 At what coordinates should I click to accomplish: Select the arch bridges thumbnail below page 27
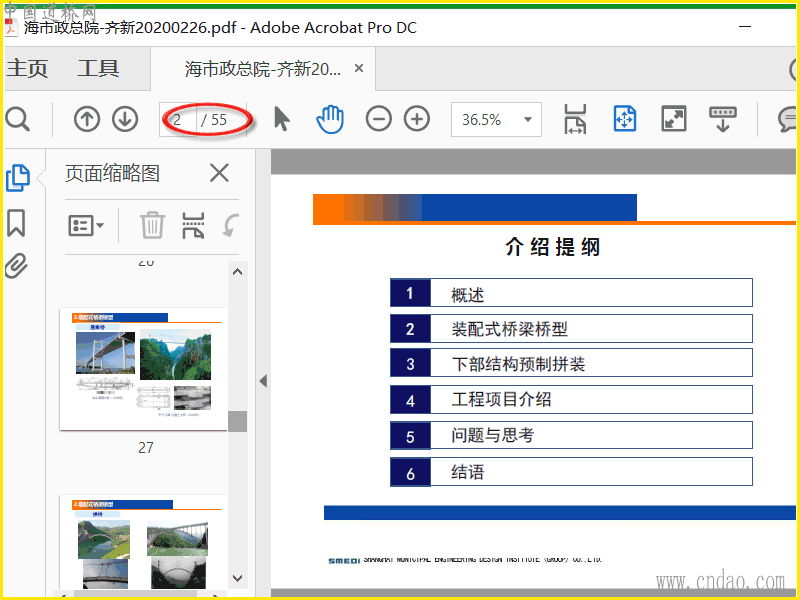pyautogui.click(x=143, y=542)
